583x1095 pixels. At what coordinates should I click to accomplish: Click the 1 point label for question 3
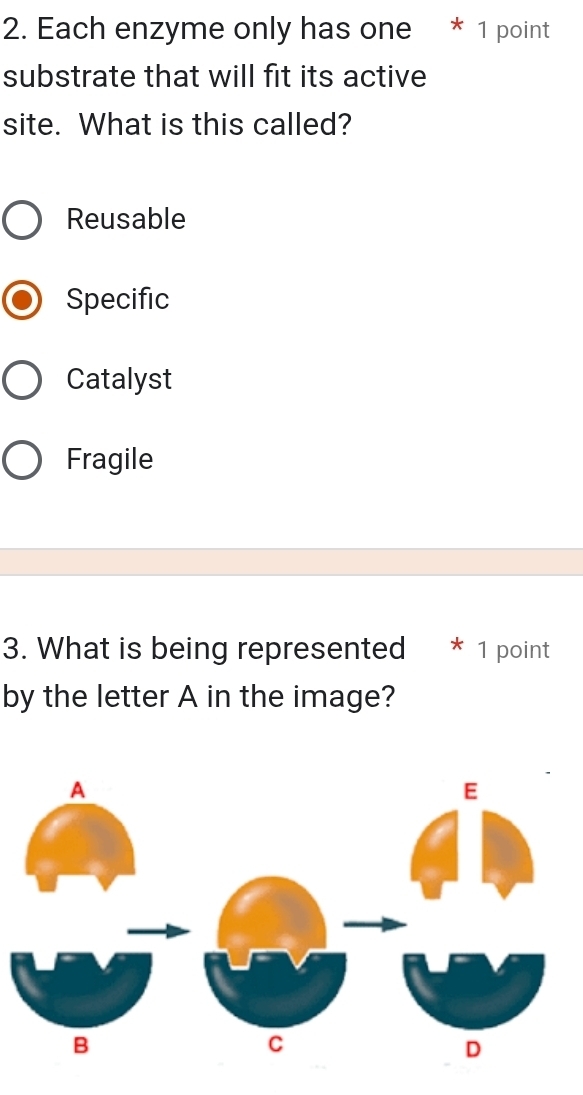tap(513, 651)
